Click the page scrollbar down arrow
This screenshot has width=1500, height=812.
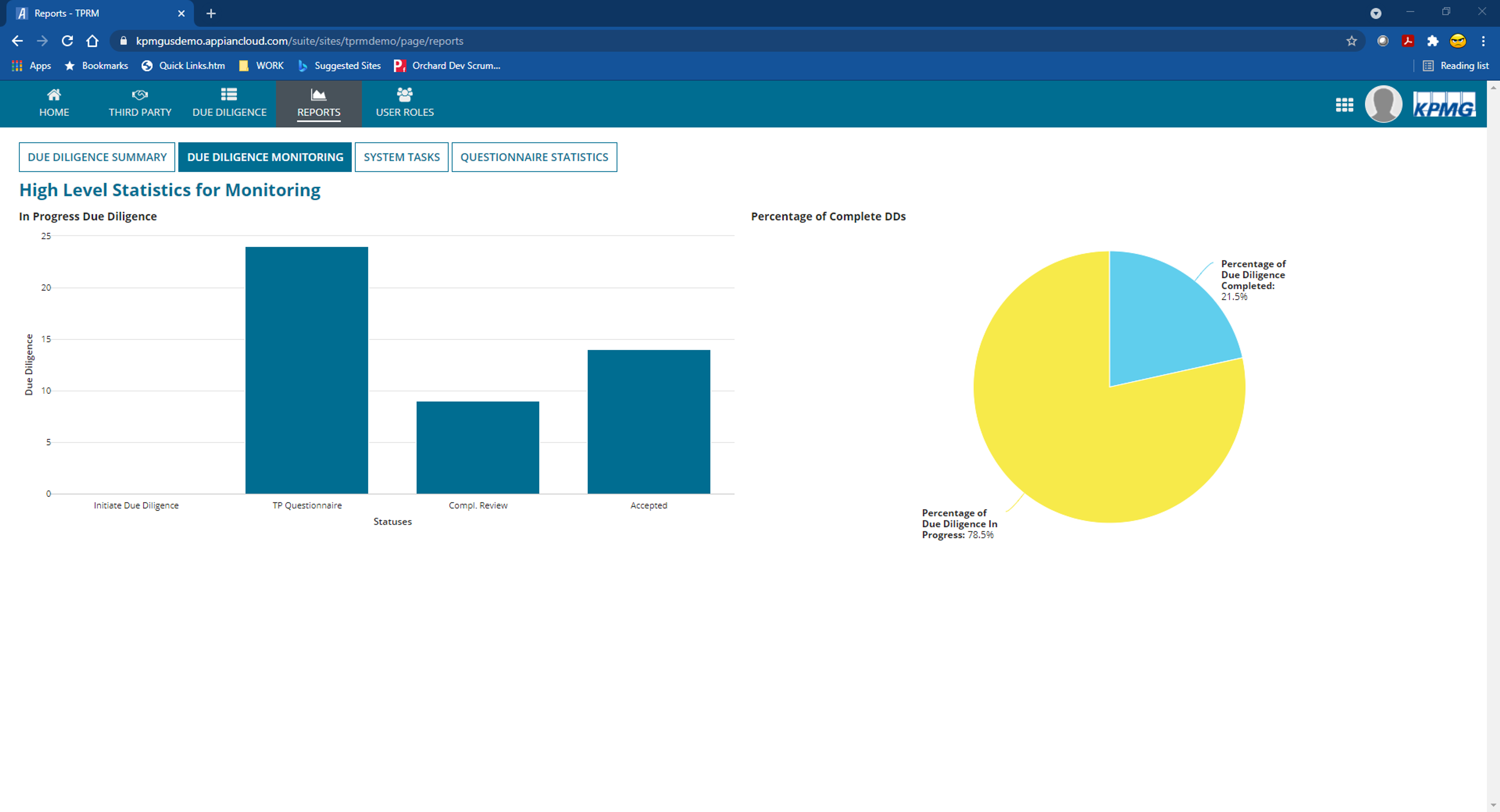coord(1493,806)
